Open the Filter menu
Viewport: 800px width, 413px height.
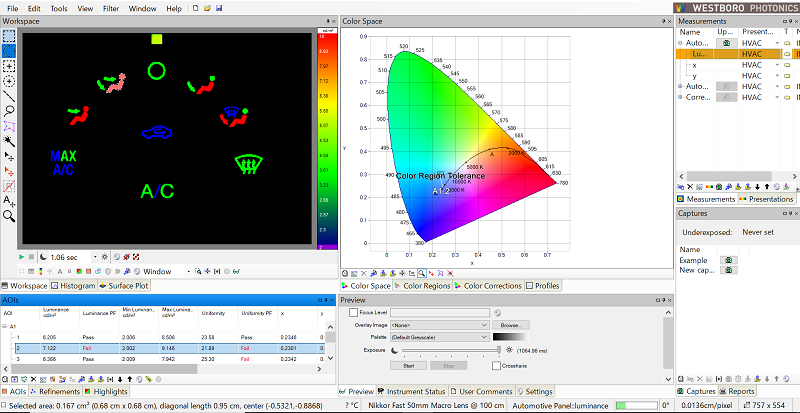(x=111, y=9)
